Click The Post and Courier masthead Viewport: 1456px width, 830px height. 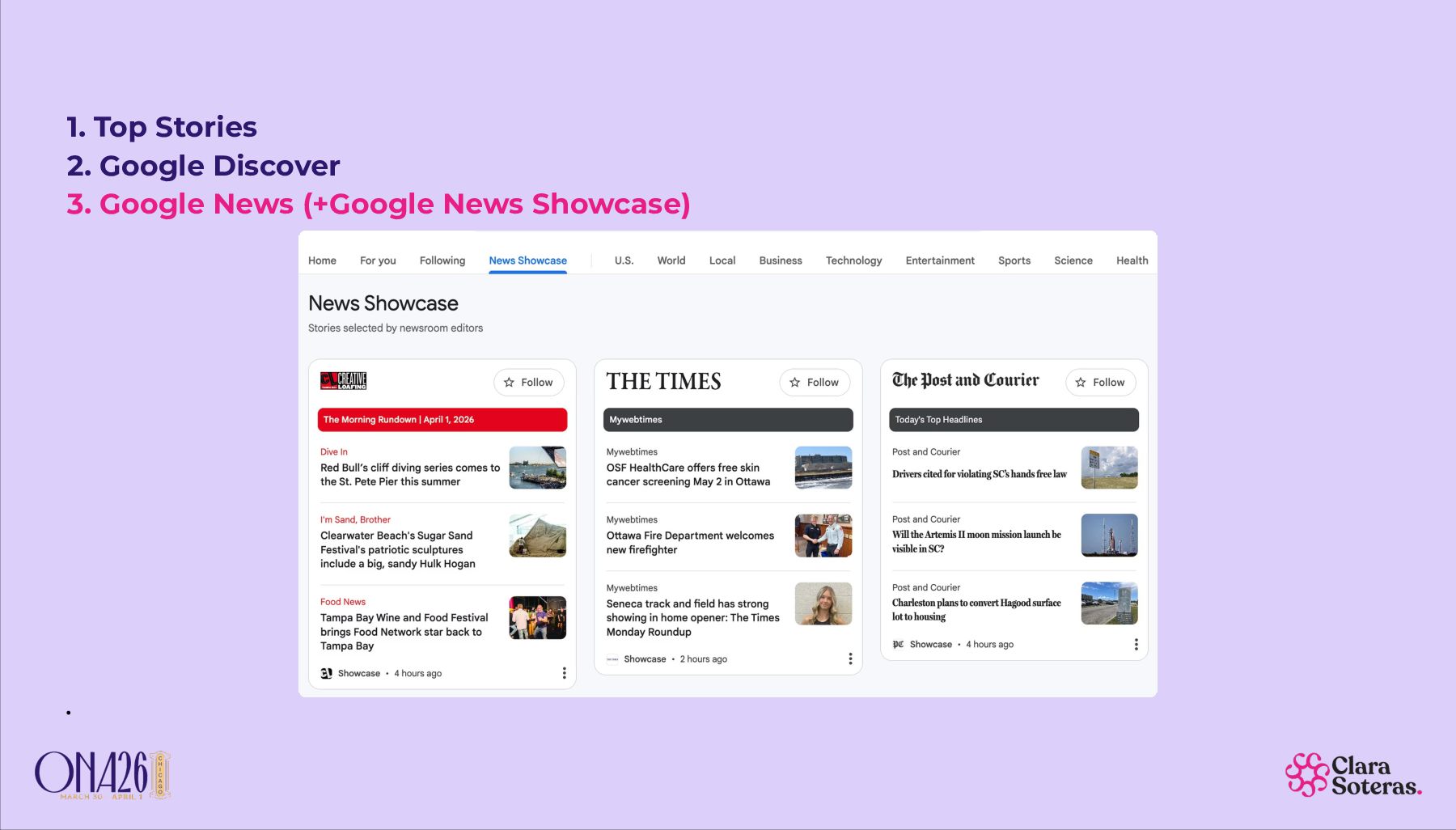coord(965,380)
